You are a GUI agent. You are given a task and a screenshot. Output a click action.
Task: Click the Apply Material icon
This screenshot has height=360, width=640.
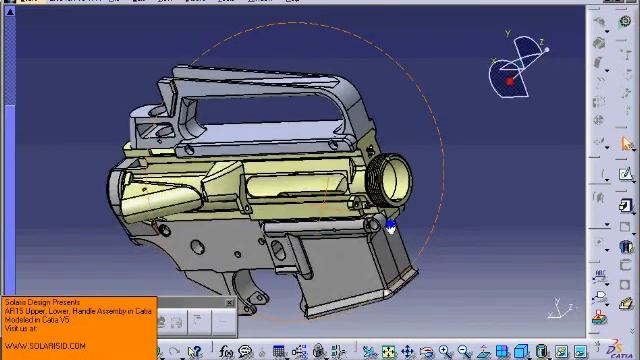pos(626,247)
